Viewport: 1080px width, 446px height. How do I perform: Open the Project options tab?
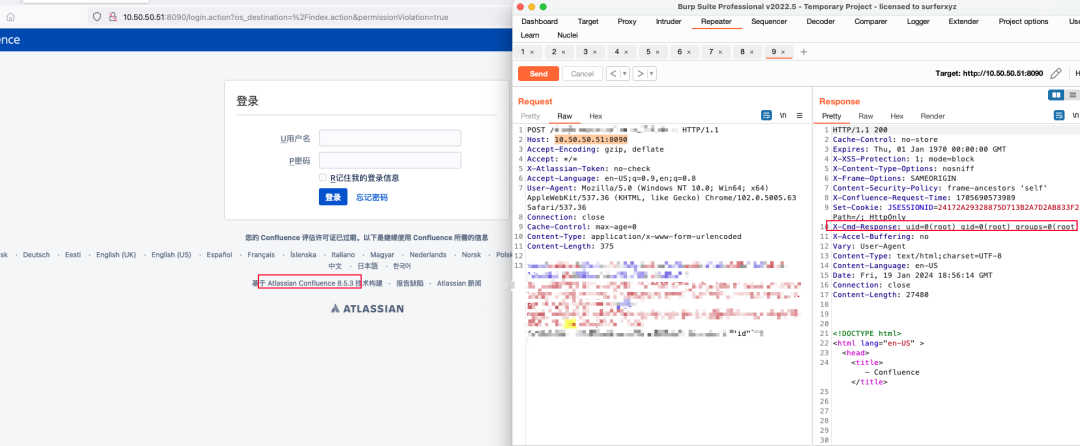coord(1023,21)
